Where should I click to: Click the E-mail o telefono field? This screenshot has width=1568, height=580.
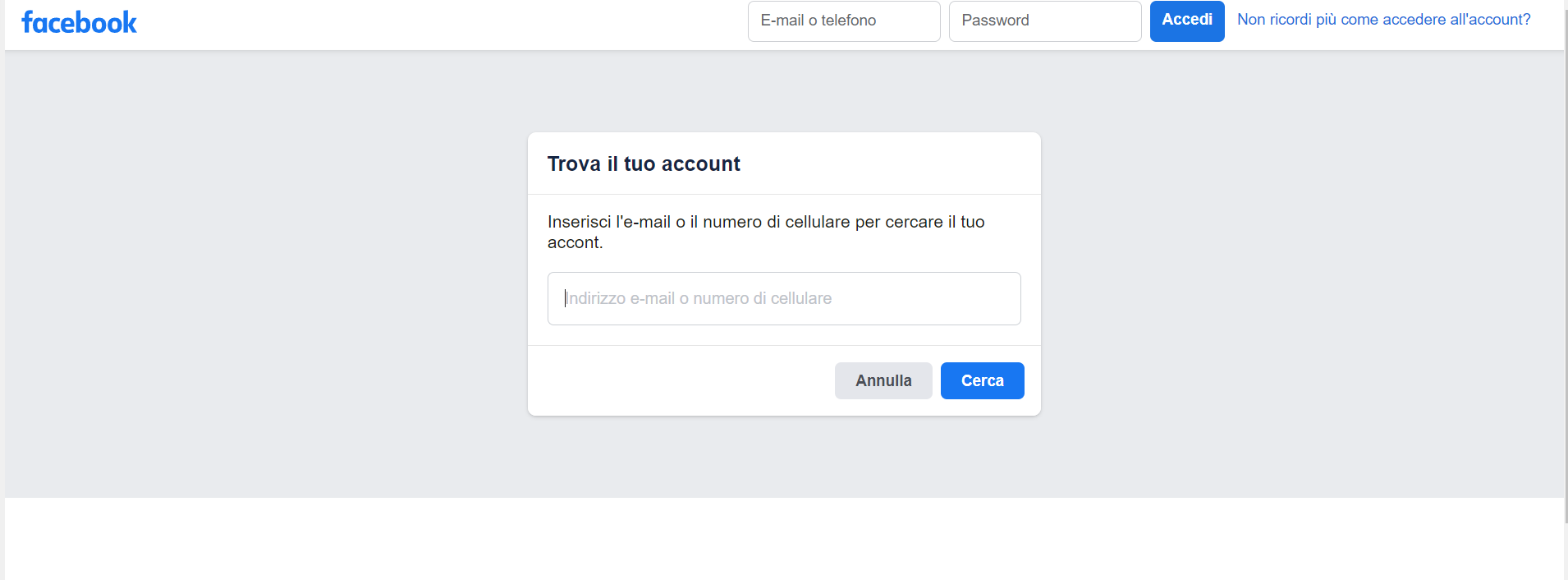843,21
